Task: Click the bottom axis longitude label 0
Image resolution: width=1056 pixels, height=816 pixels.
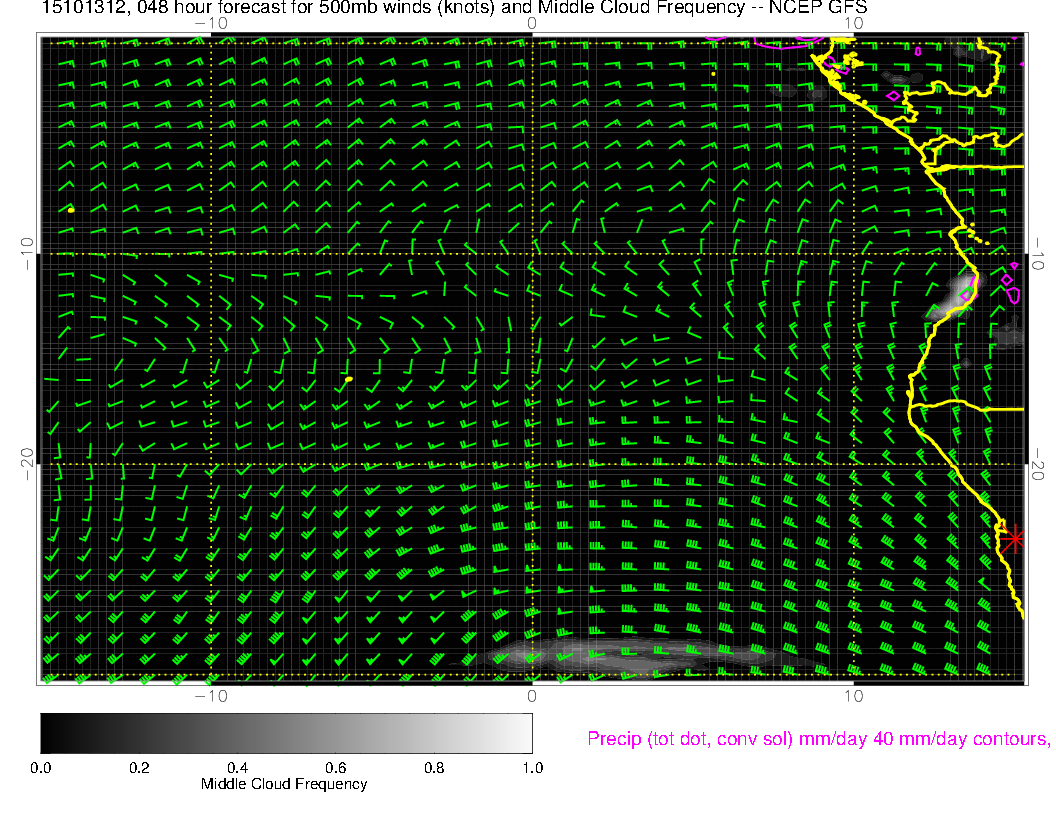Action: pos(532,696)
